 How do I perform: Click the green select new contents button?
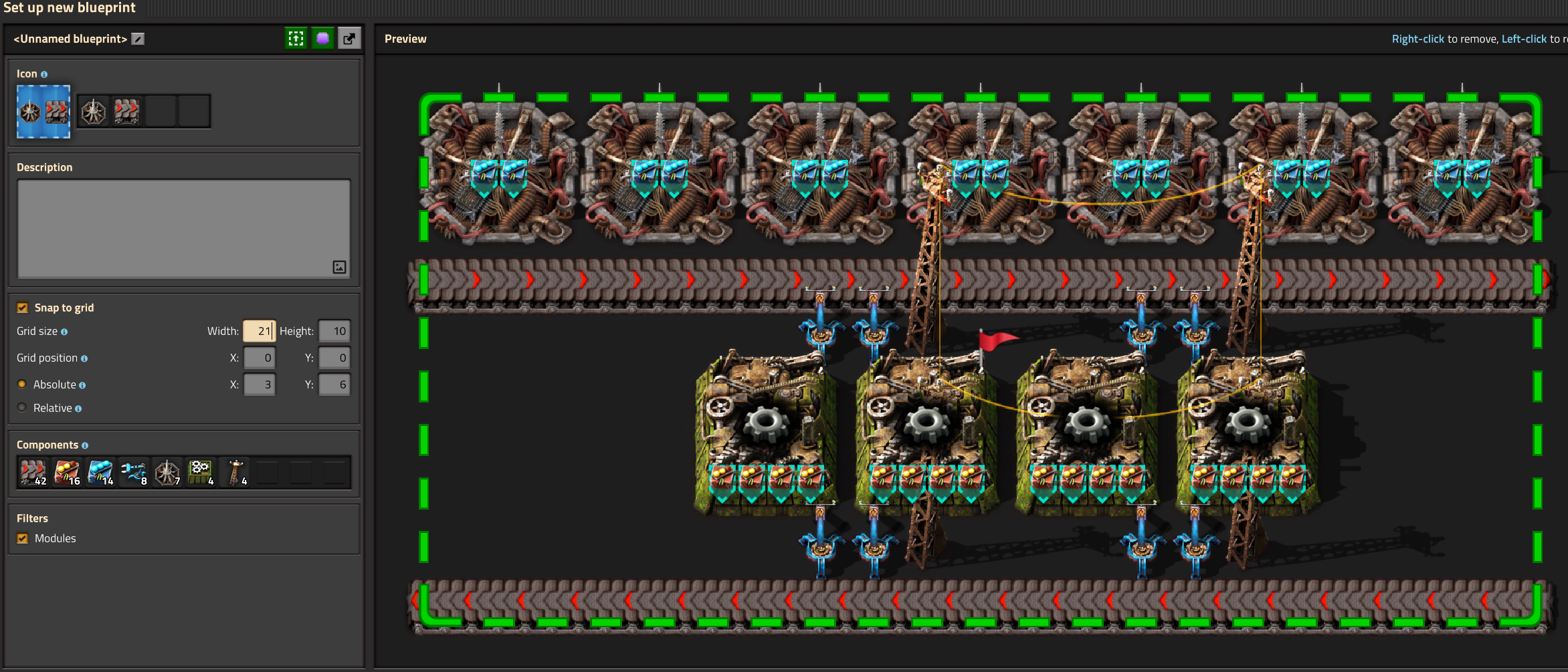click(296, 38)
